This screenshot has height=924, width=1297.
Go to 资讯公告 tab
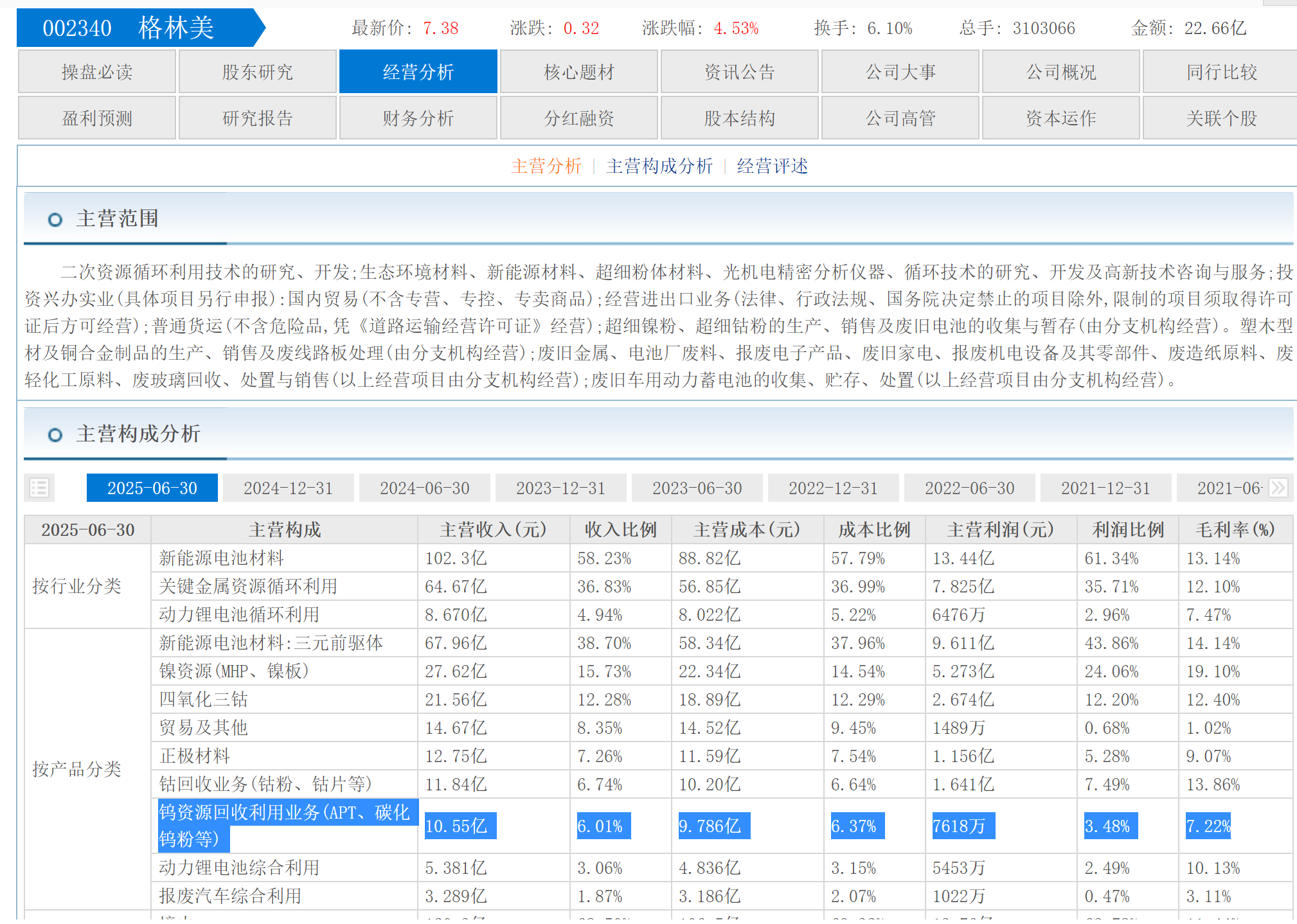740,72
